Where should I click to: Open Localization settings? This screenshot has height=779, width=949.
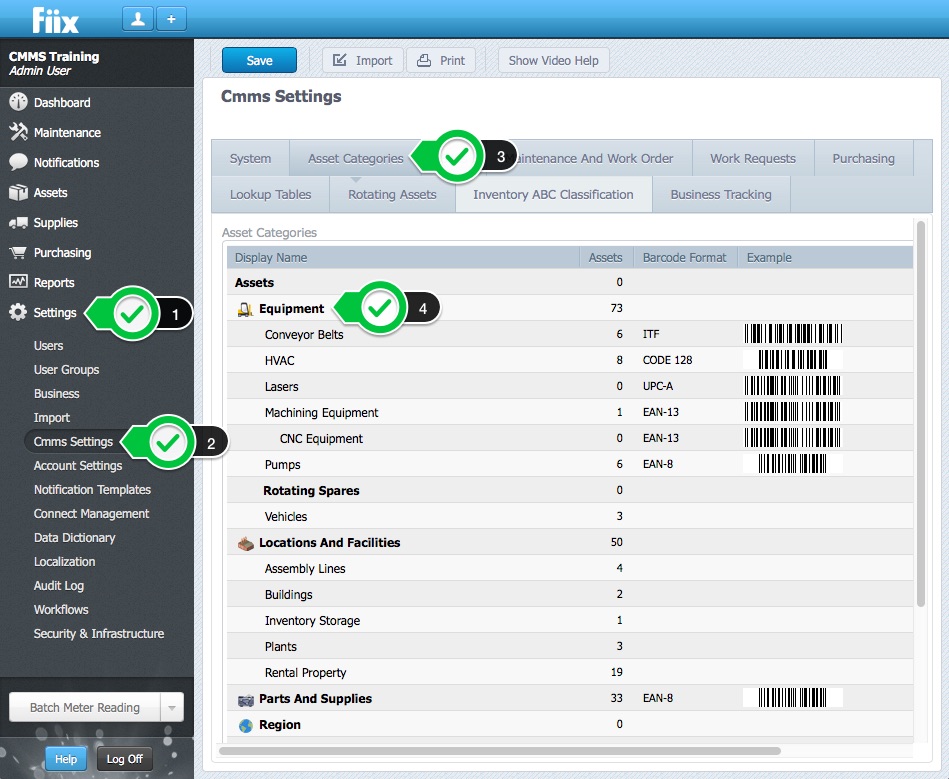64,562
